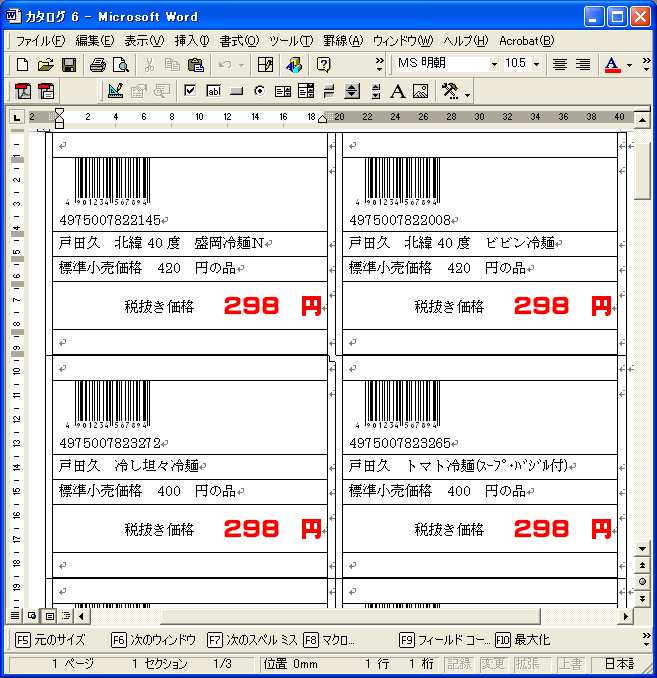Viewport: 657px width, 678px height.
Task: Click the F7 次のスペル ミス button
Action: 252,640
